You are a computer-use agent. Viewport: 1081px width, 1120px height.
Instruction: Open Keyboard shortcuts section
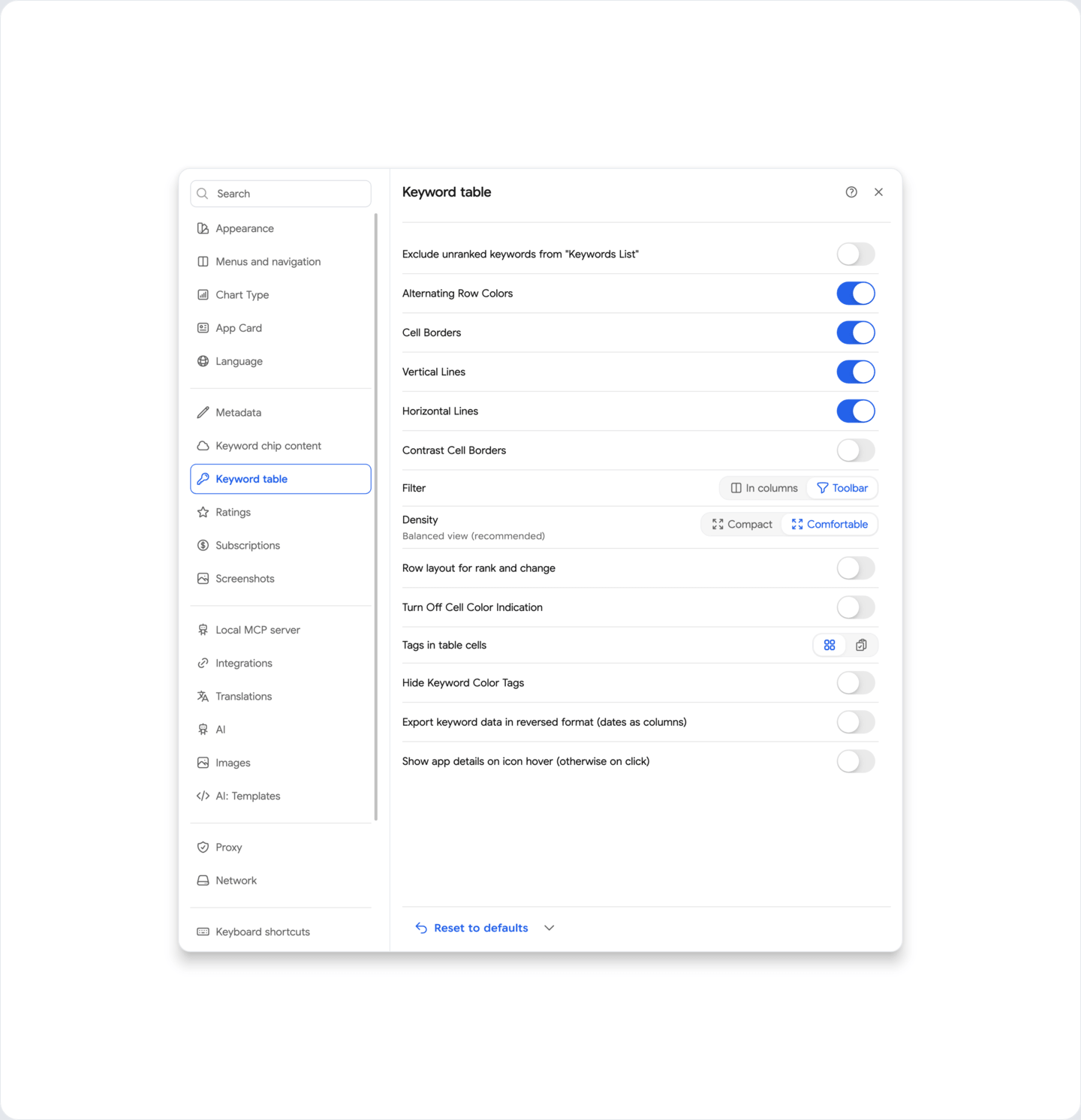(281, 932)
